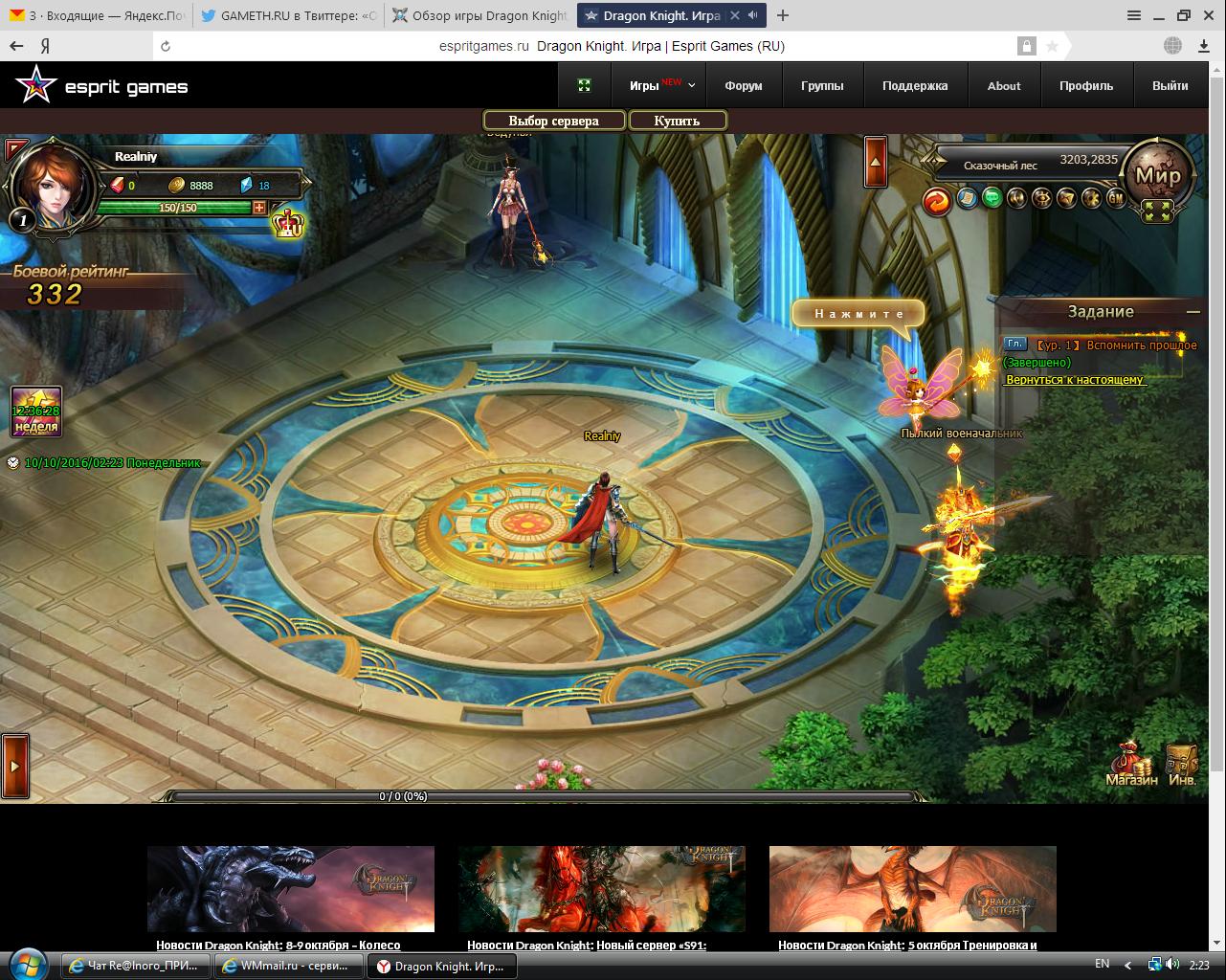Toggle game fullscreen green arrows button

coord(1159,212)
